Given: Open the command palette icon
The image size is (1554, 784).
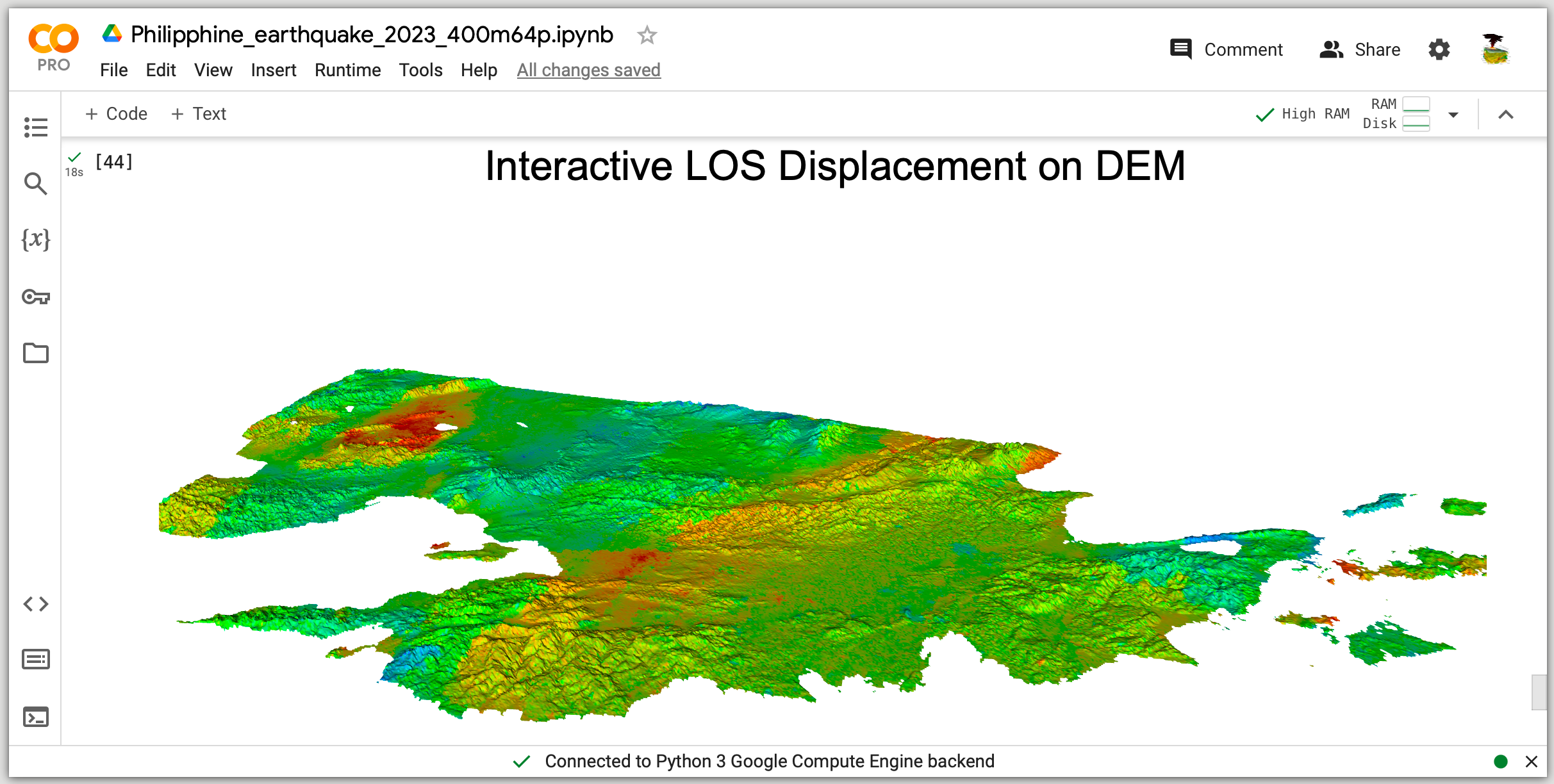Looking at the screenshot, I should point(35,659).
